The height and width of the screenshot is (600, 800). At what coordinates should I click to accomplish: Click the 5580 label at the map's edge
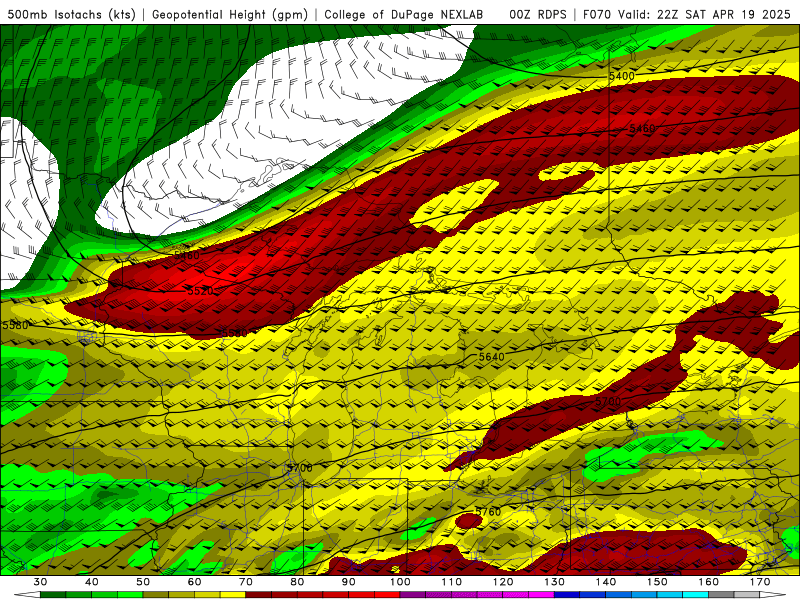15,326
